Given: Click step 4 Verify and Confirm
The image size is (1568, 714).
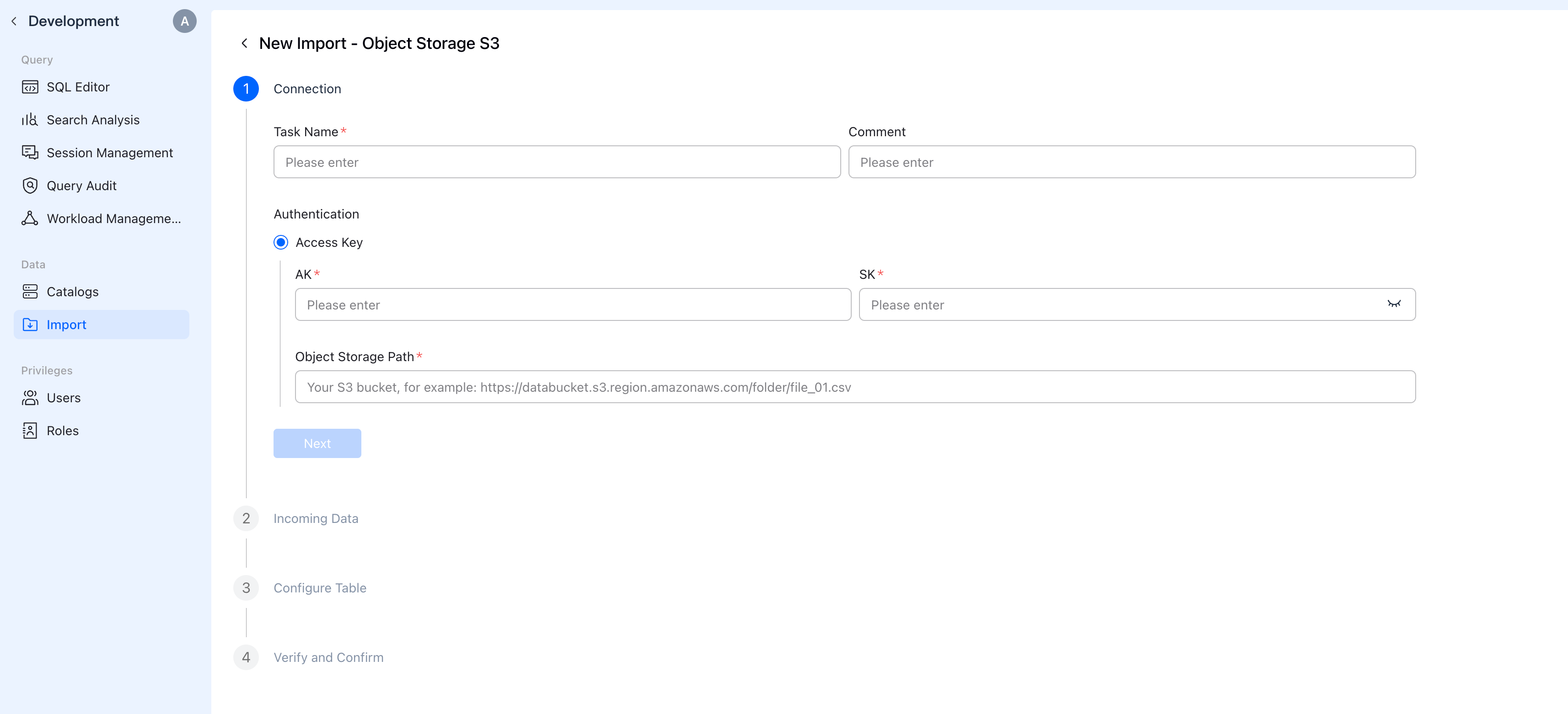Looking at the screenshot, I should pyautogui.click(x=328, y=657).
